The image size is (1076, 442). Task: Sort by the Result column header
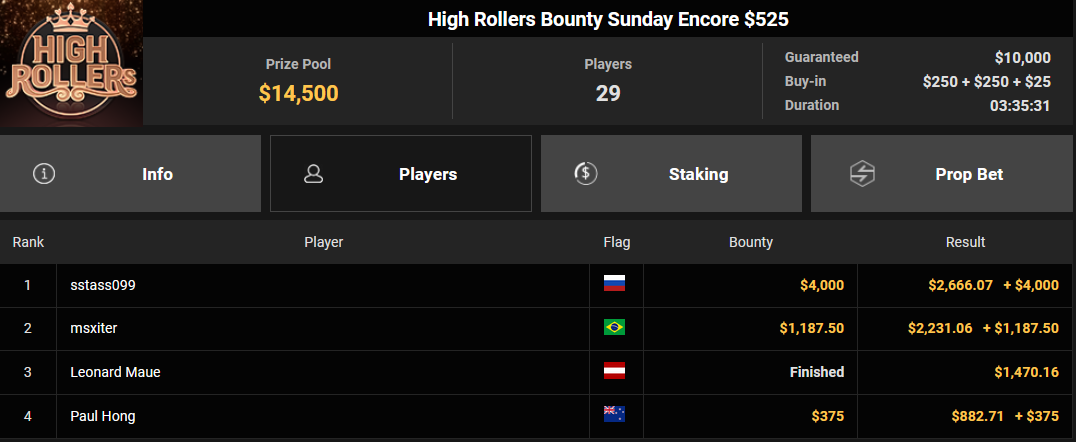966,242
